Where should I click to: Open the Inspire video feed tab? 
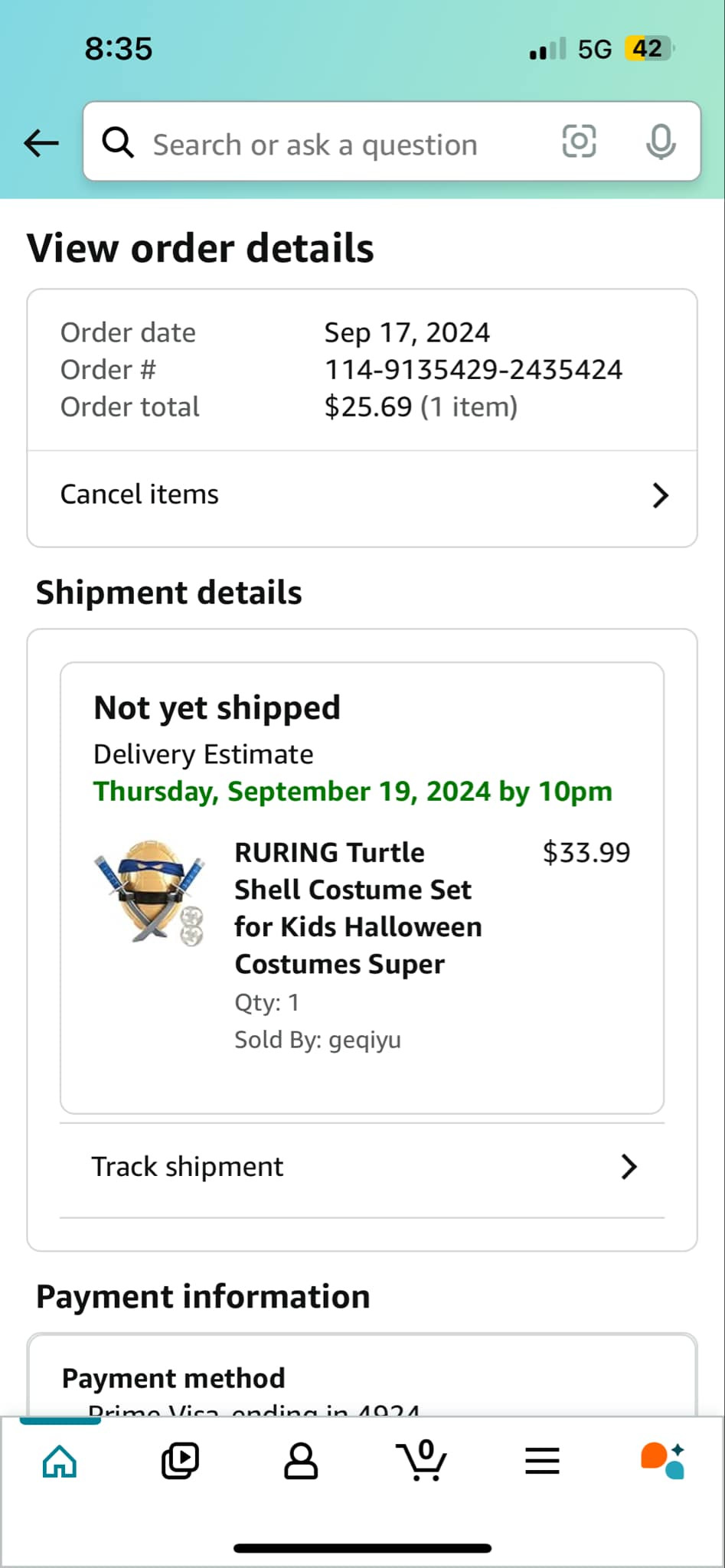click(x=180, y=1461)
